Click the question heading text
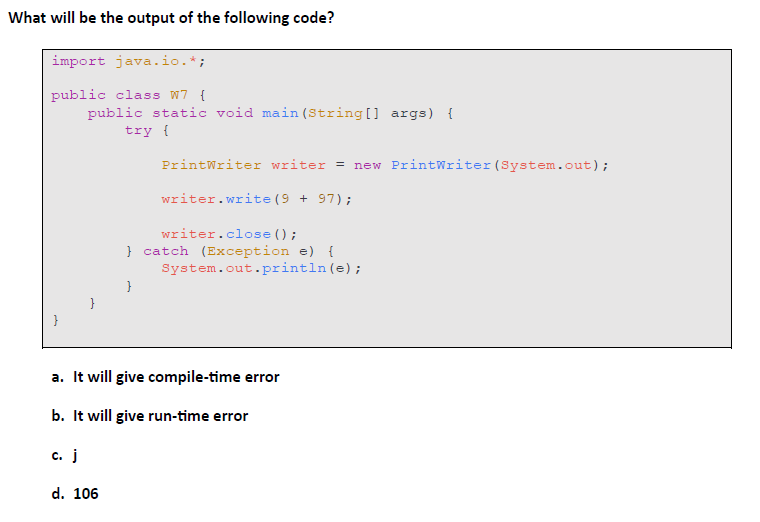This screenshot has height=522, width=760. (x=172, y=18)
